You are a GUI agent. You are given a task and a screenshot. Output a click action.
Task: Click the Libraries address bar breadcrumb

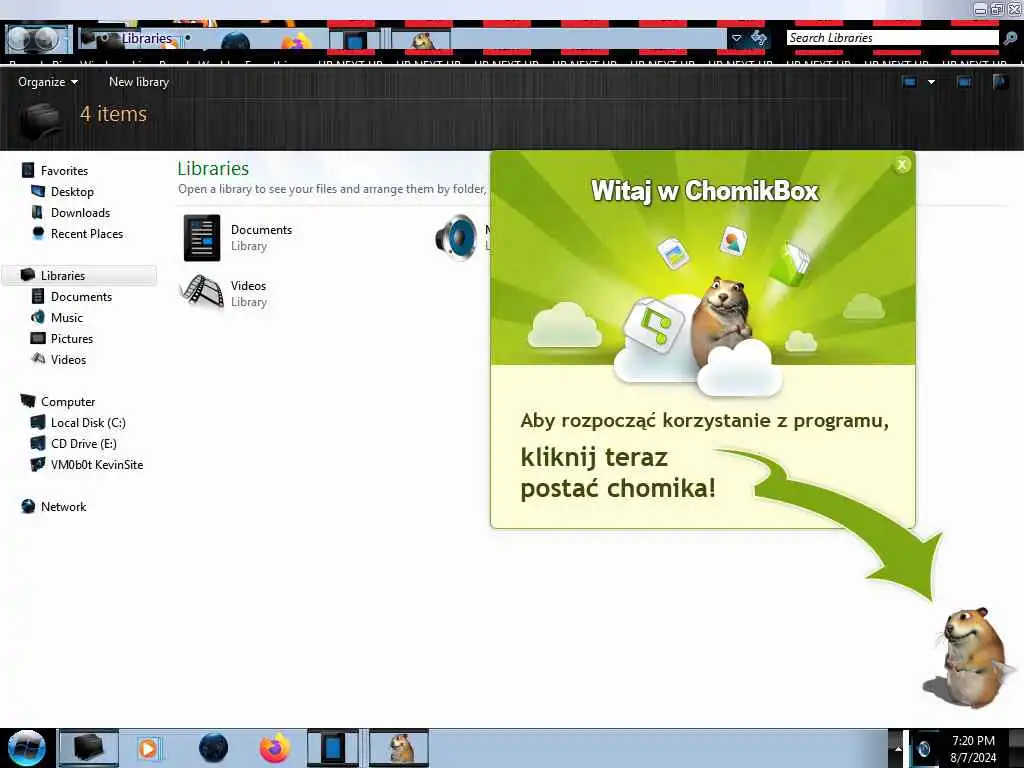point(146,39)
